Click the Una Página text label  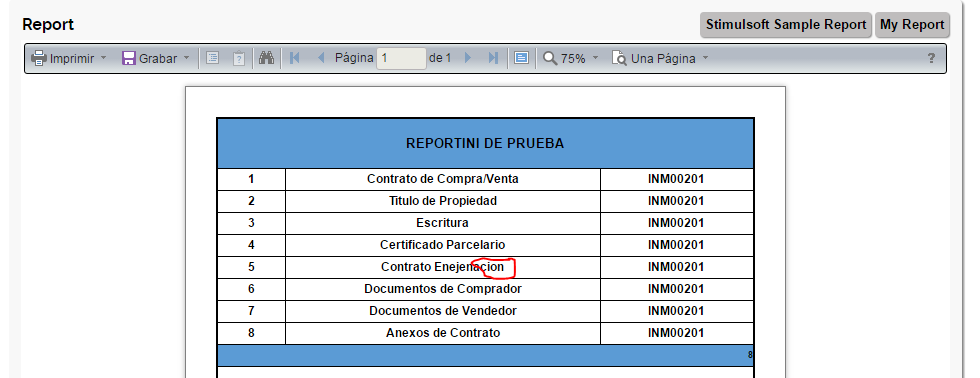663,58
